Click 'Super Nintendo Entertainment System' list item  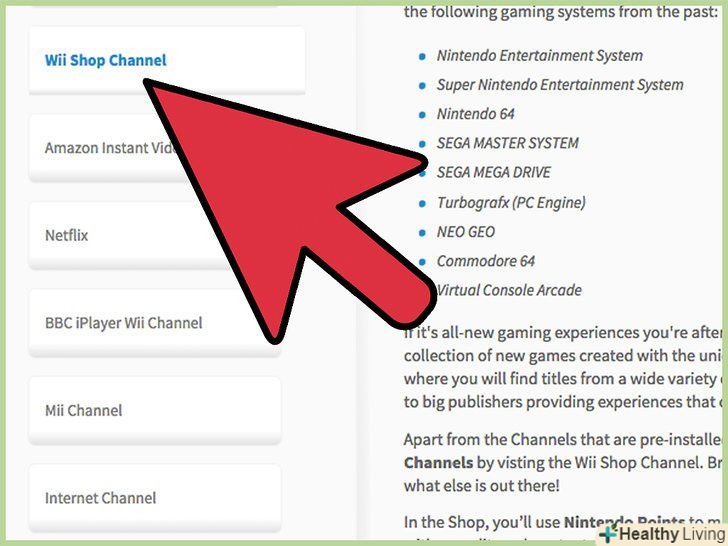pyautogui.click(x=560, y=85)
